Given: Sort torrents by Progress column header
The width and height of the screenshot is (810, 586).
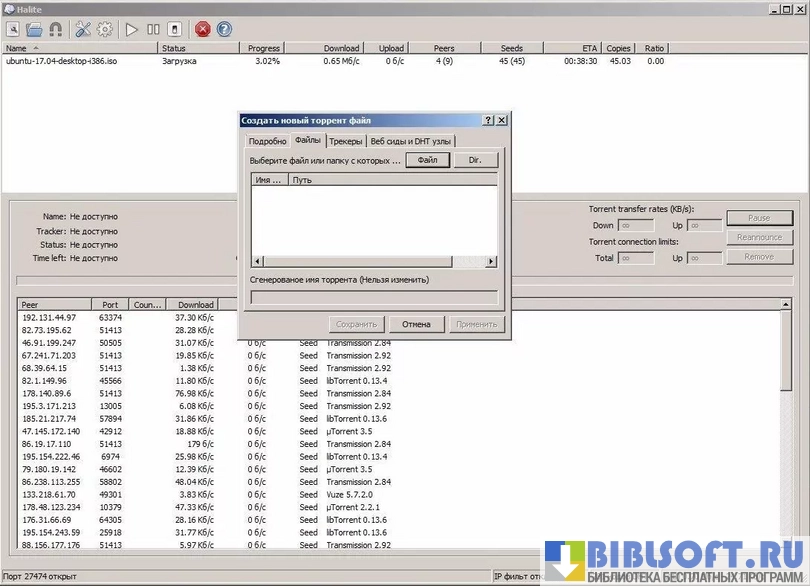Looking at the screenshot, I should pos(264,48).
